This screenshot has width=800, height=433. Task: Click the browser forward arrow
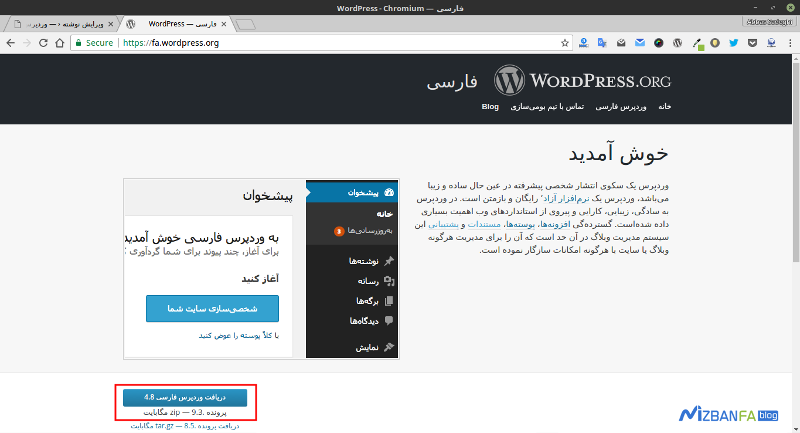pos(27,43)
